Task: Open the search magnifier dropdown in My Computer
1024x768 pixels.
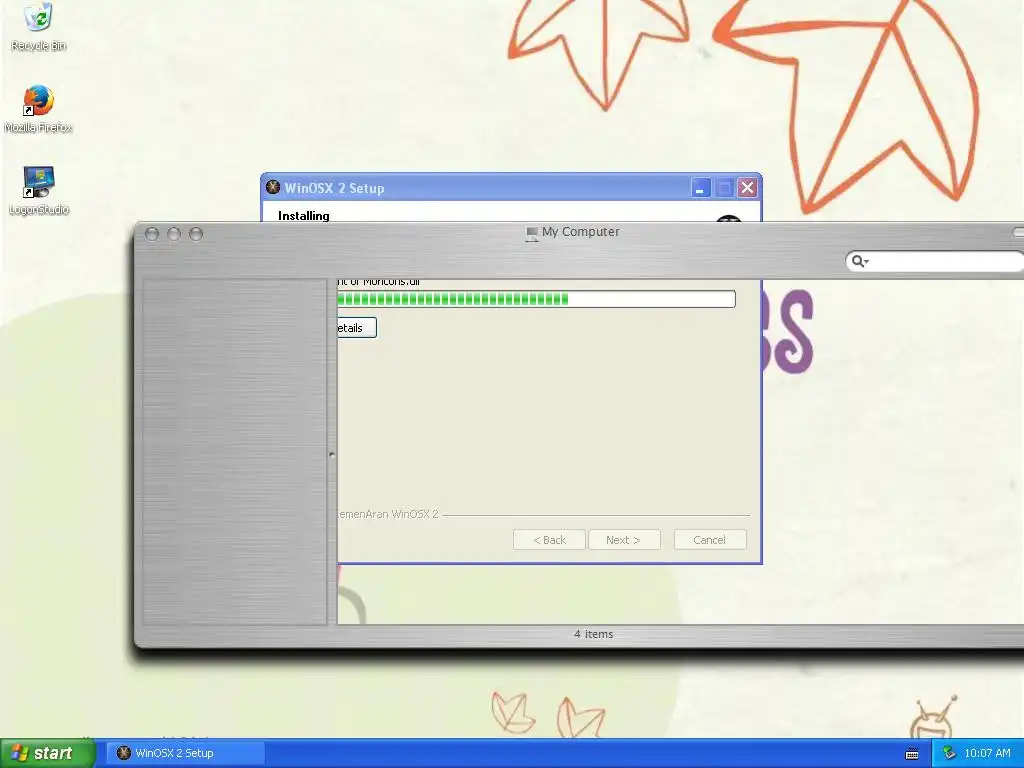Action: 860,261
